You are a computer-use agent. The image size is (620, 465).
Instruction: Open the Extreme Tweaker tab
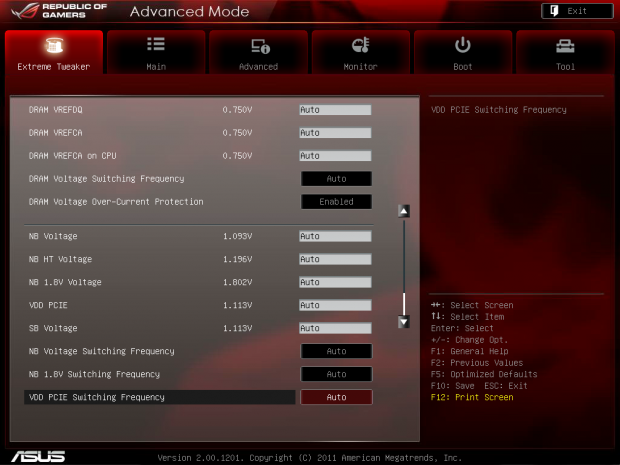pyautogui.click(x=54, y=52)
